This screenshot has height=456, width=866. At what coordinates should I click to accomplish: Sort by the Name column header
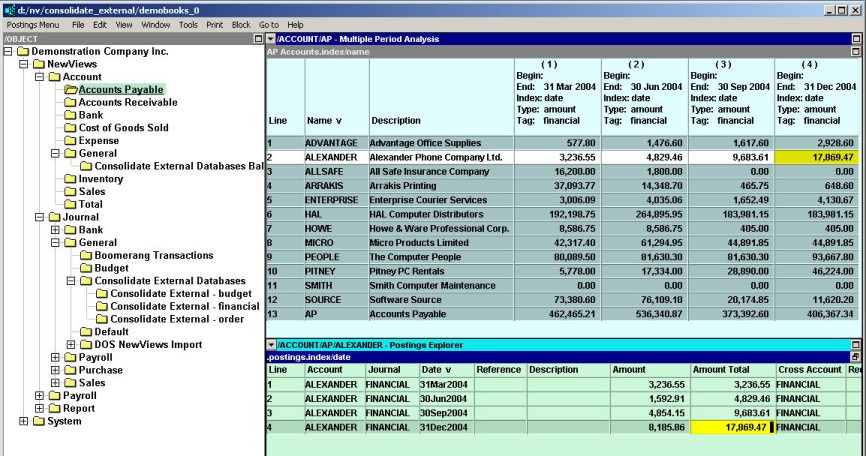click(325, 121)
